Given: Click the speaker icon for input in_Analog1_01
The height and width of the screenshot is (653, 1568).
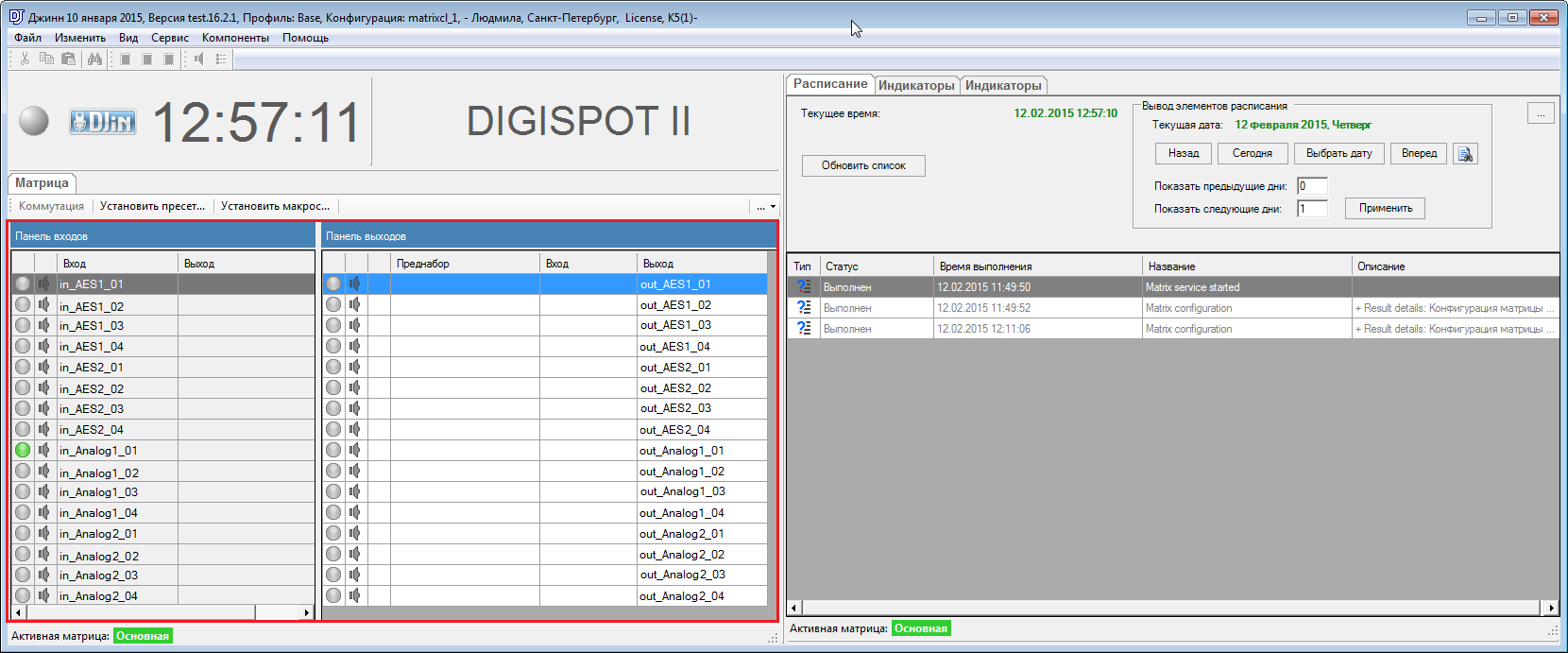Looking at the screenshot, I should tap(43, 450).
